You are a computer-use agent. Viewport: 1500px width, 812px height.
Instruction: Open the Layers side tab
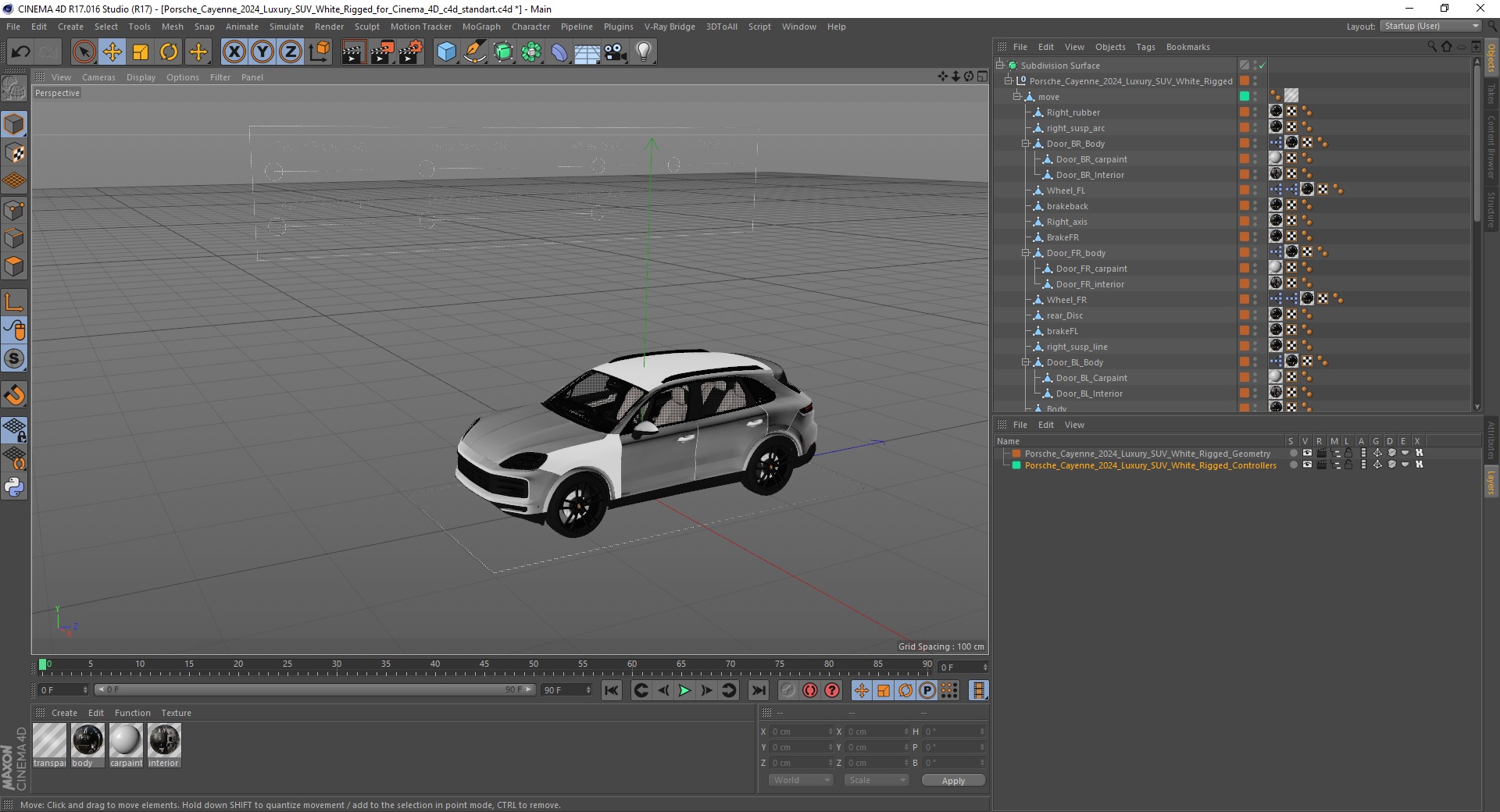[x=1491, y=482]
